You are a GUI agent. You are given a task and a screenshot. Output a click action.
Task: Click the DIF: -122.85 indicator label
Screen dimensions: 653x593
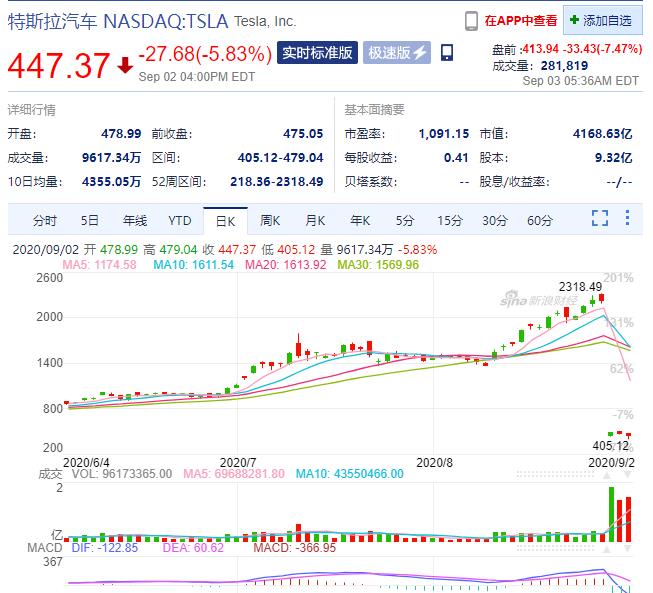105,548
